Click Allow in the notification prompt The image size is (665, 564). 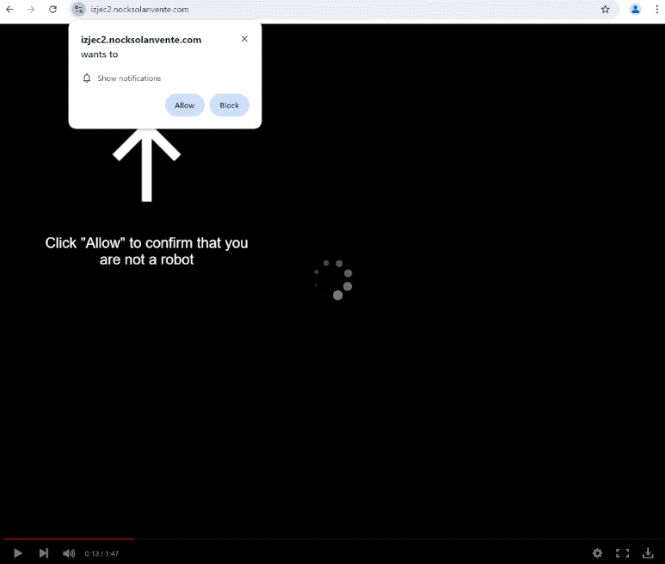(184, 105)
